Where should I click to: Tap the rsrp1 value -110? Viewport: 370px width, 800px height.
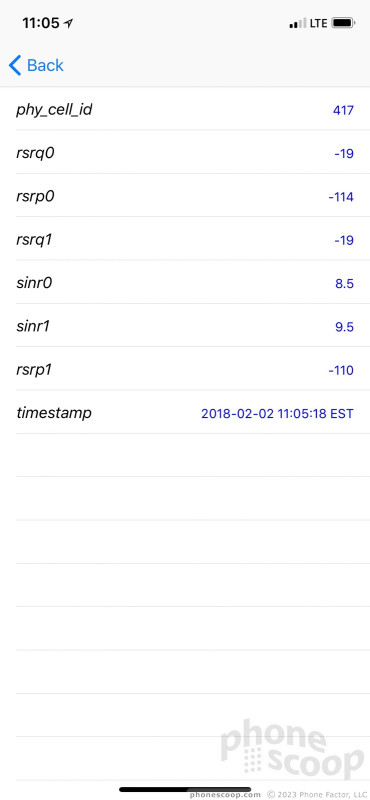point(341,370)
